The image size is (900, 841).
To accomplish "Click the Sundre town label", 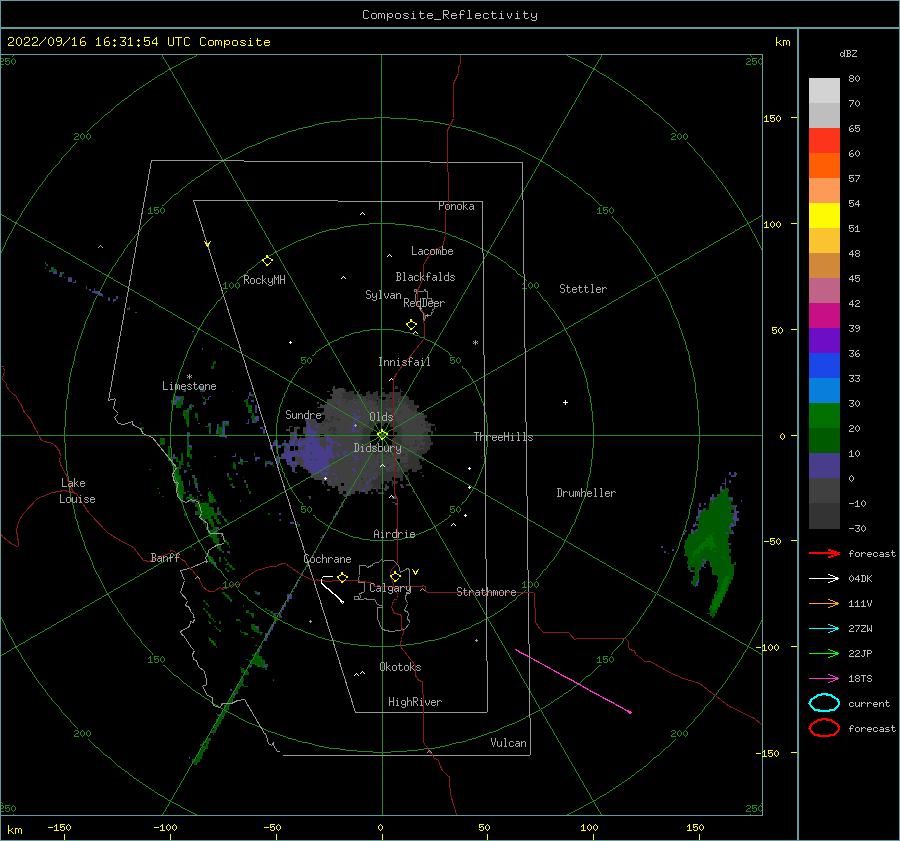I will 303,415.
